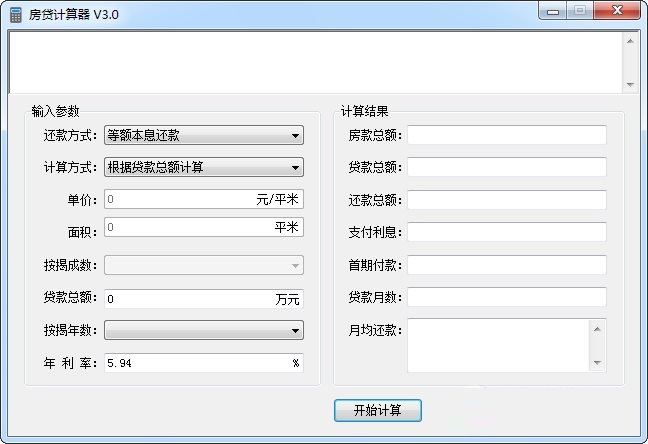Click the calculator app icon in title bar
Image resolution: width=648 pixels, height=444 pixels.
(15, 15)
